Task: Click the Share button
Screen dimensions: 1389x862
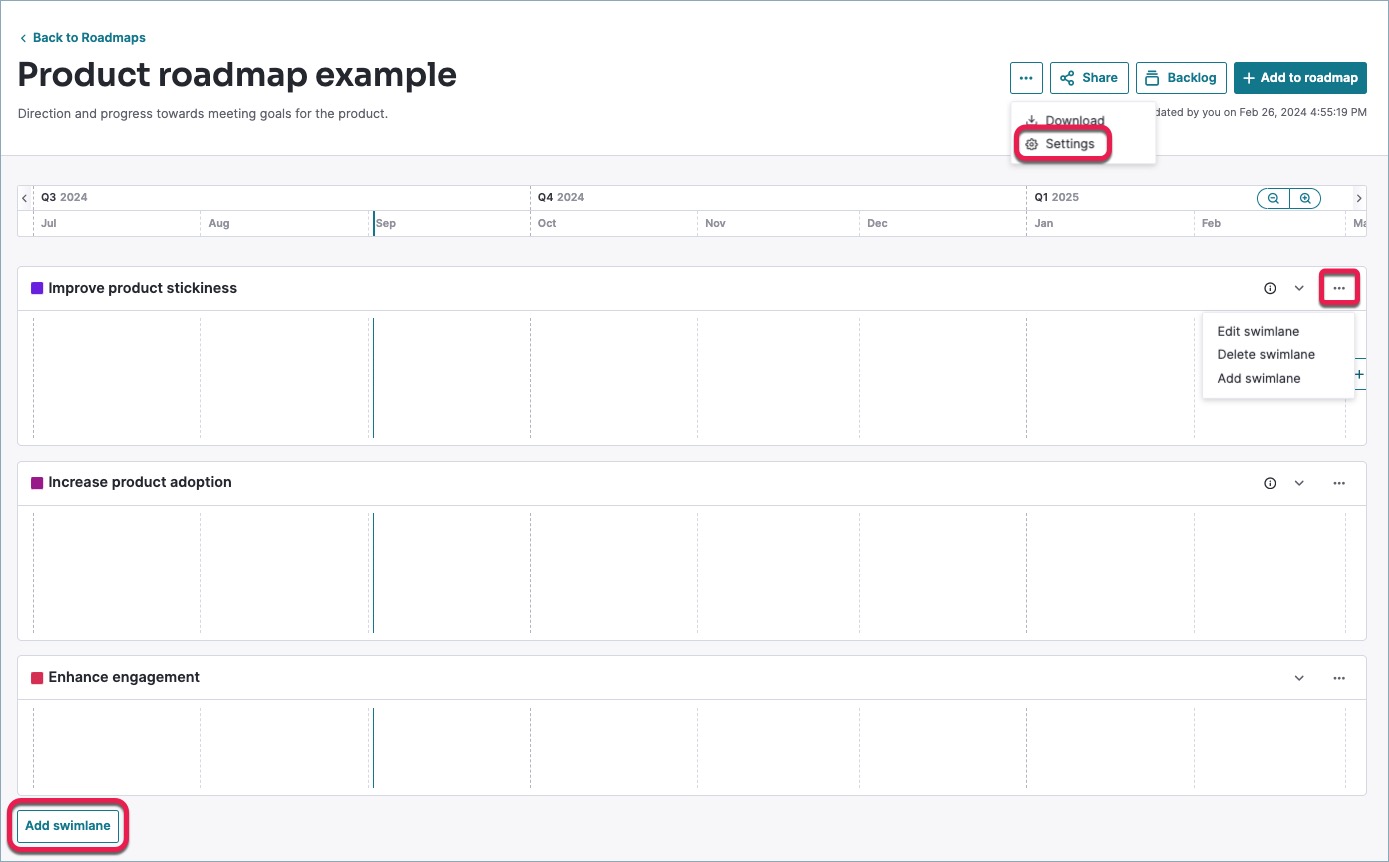Action: (1089, 77)
